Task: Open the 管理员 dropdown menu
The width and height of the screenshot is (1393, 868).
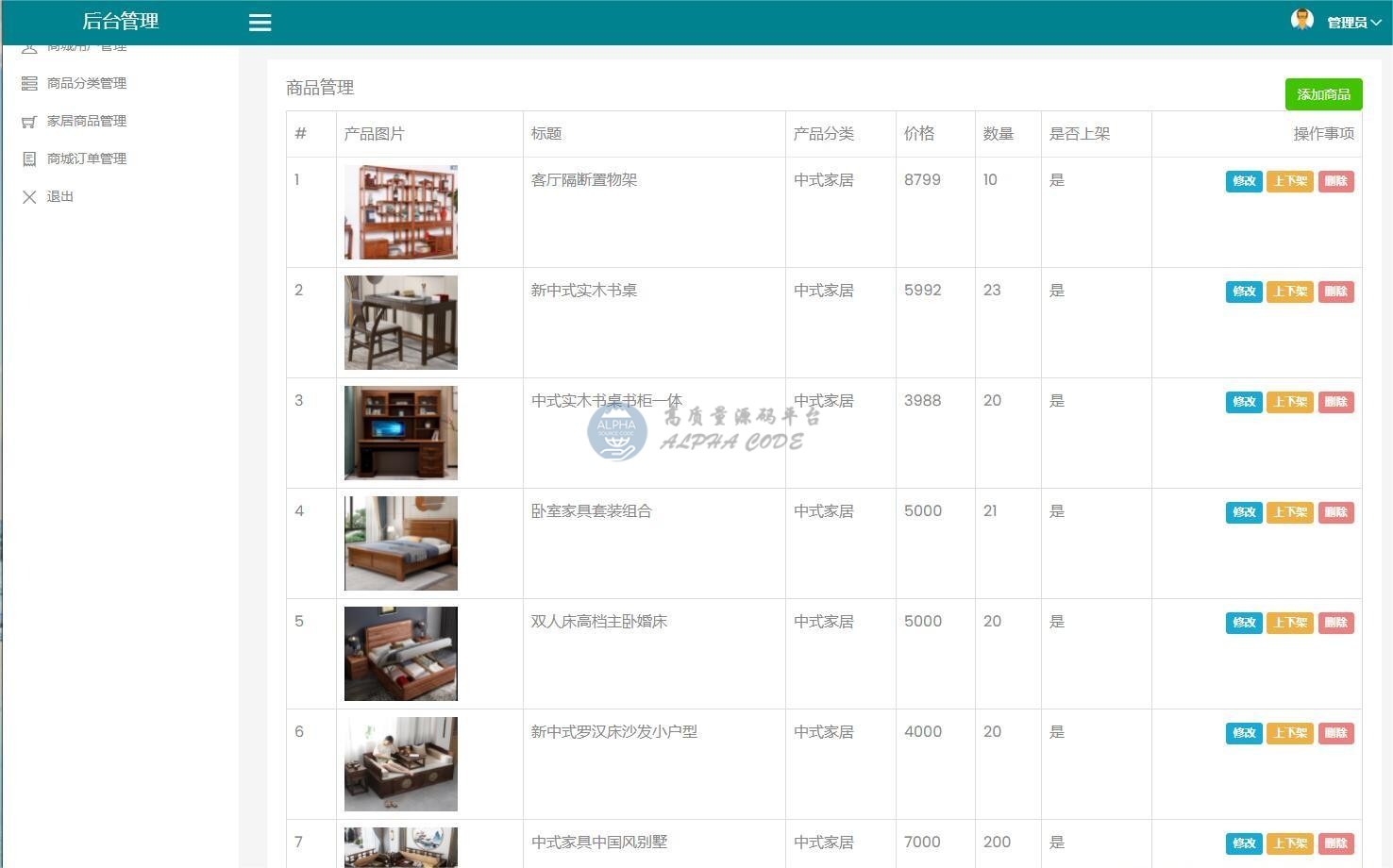Action: click(1353, 23)
